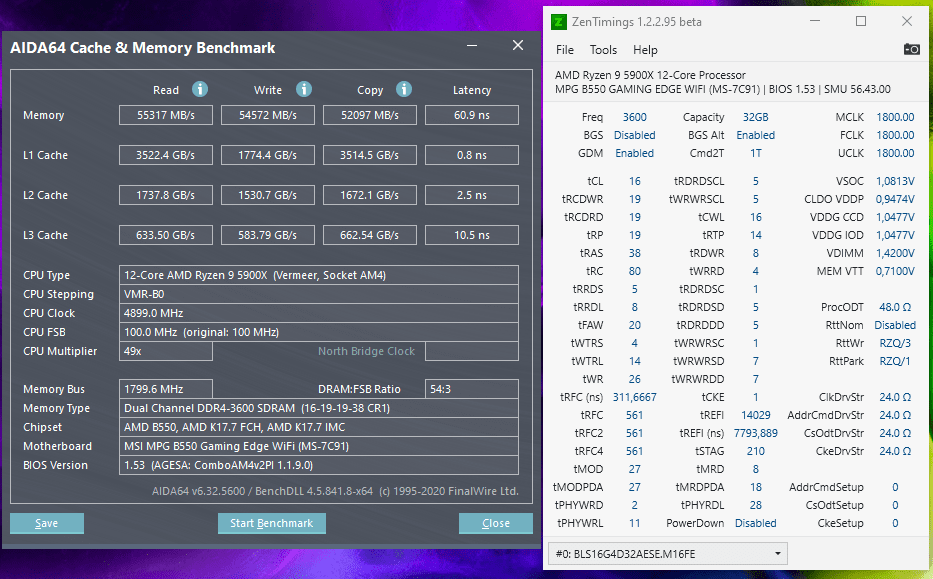This screenshot has height=579, width=933.
Task: Click the VDIMM value 1,4200V
Action: 895,253
